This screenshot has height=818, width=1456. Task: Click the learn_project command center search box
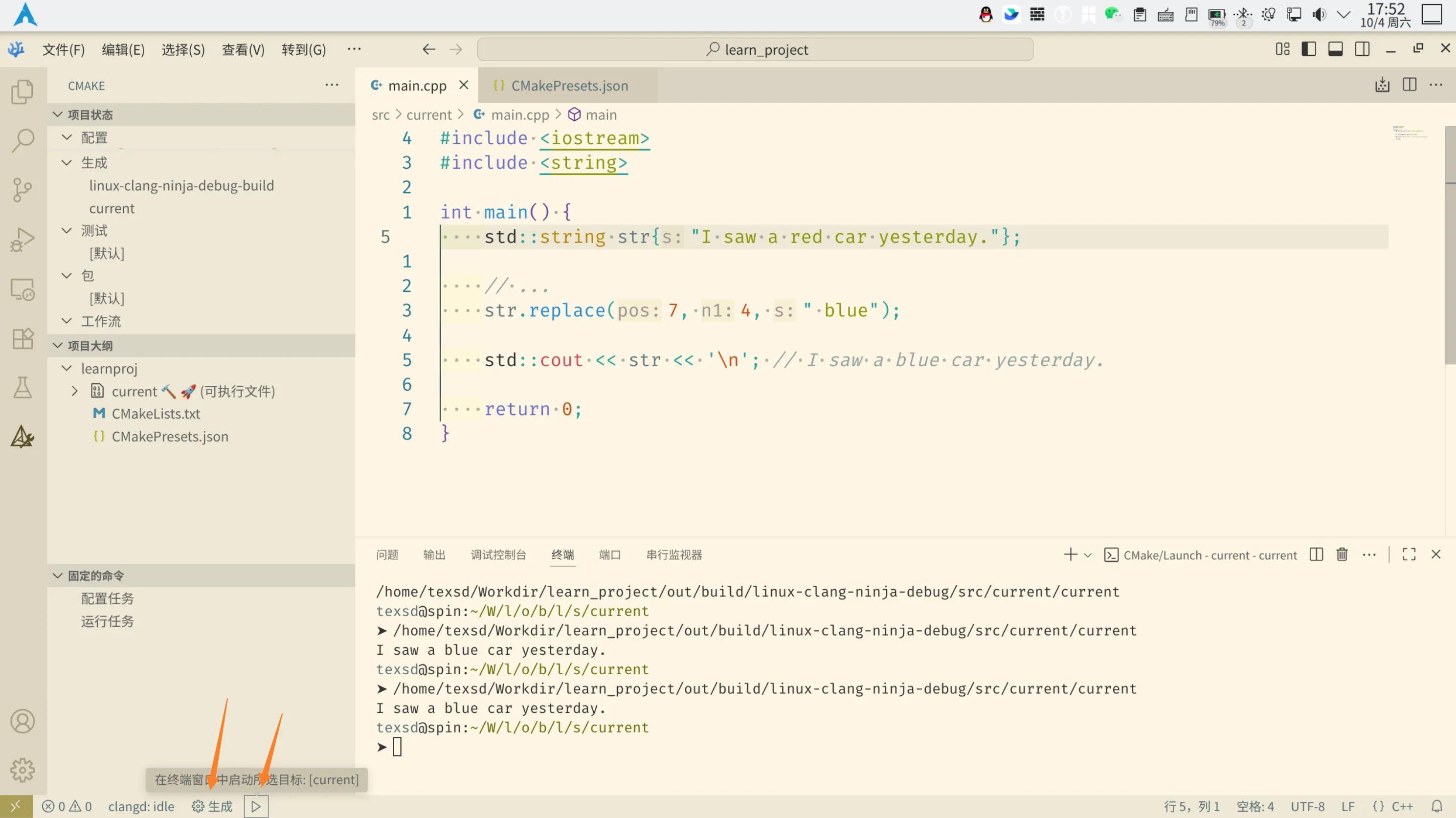(755, 50)
